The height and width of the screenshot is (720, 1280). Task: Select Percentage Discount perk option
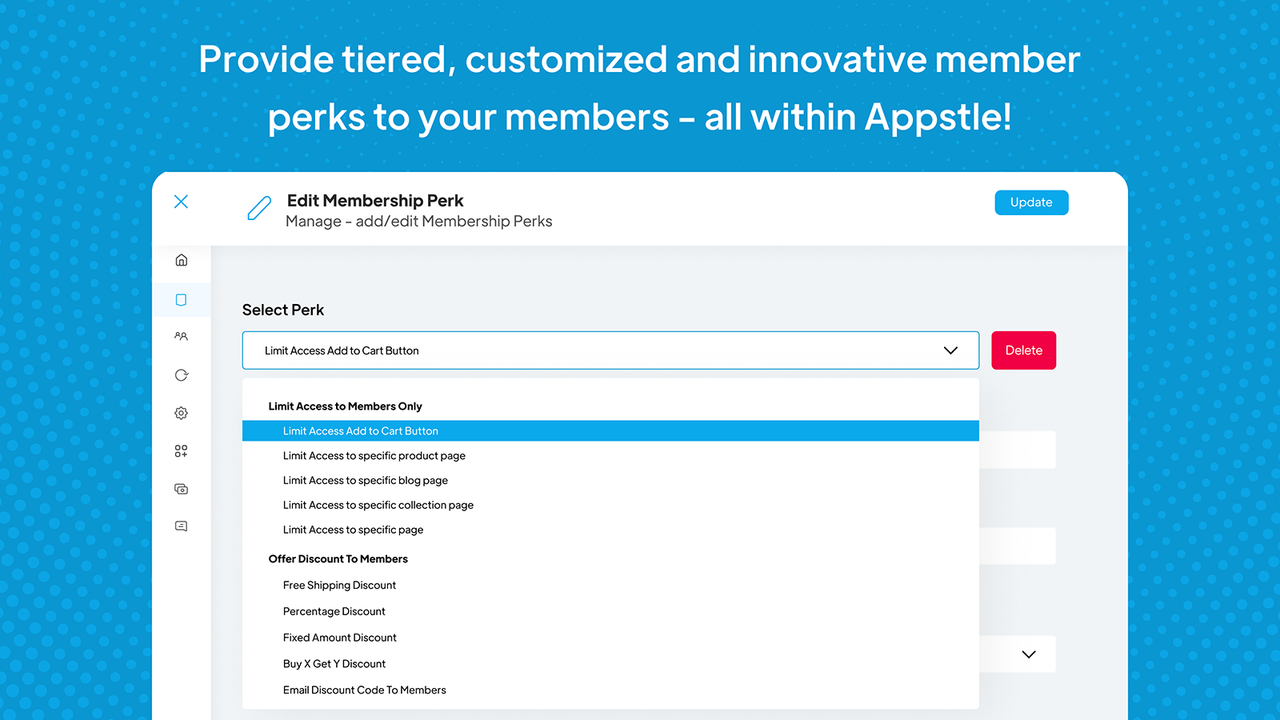334,611
